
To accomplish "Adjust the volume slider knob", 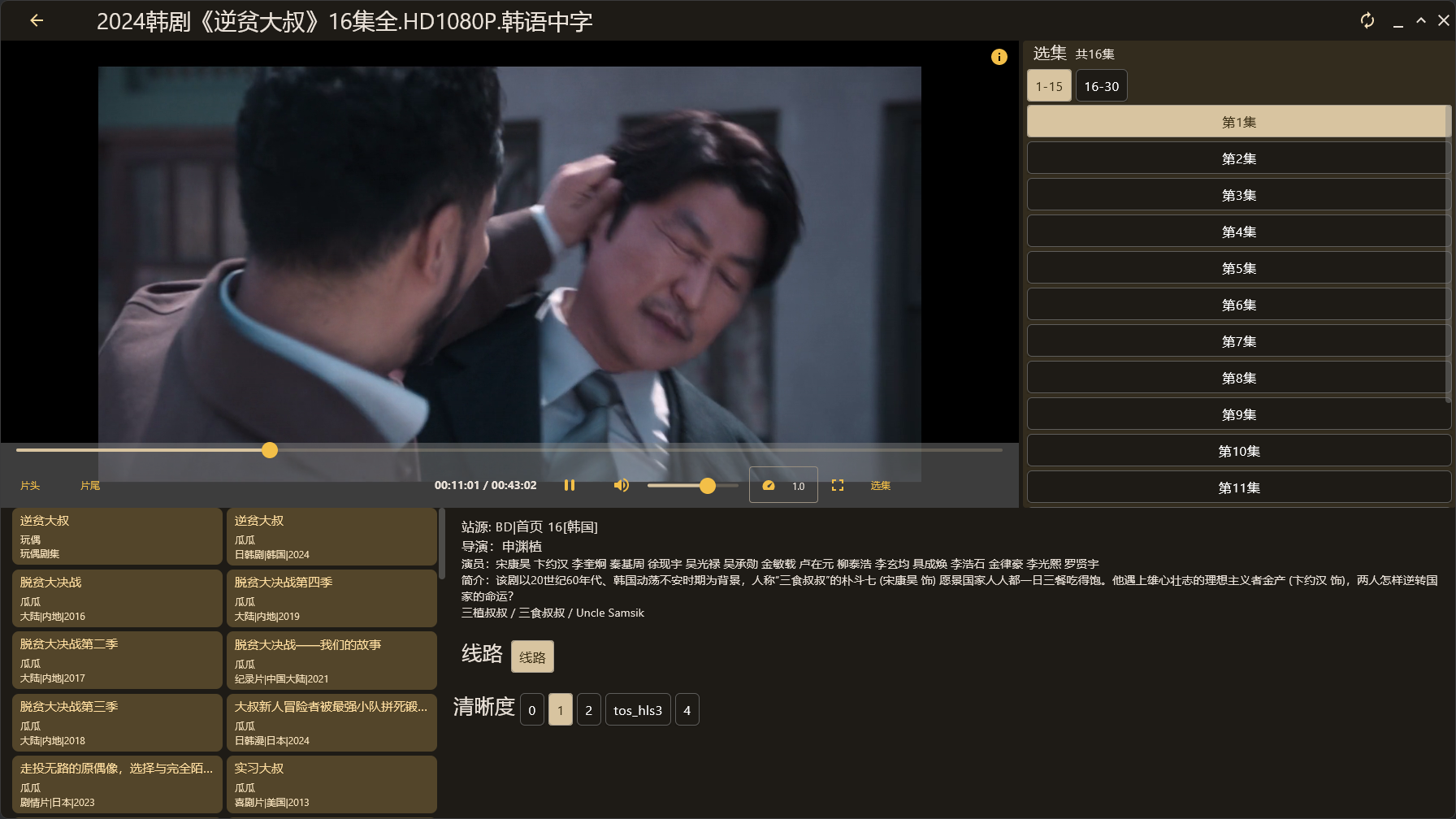I will tap(708, 485).
